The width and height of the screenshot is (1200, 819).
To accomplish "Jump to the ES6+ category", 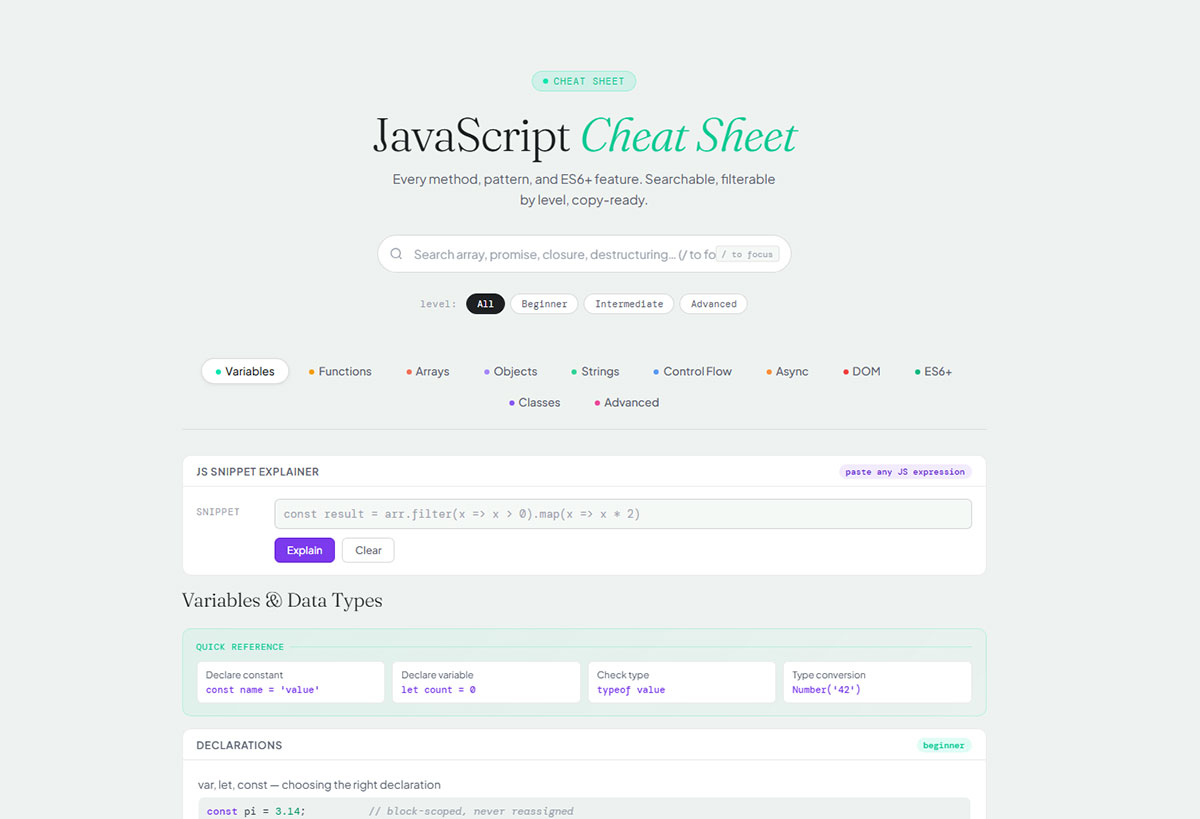I will (933, 371).
